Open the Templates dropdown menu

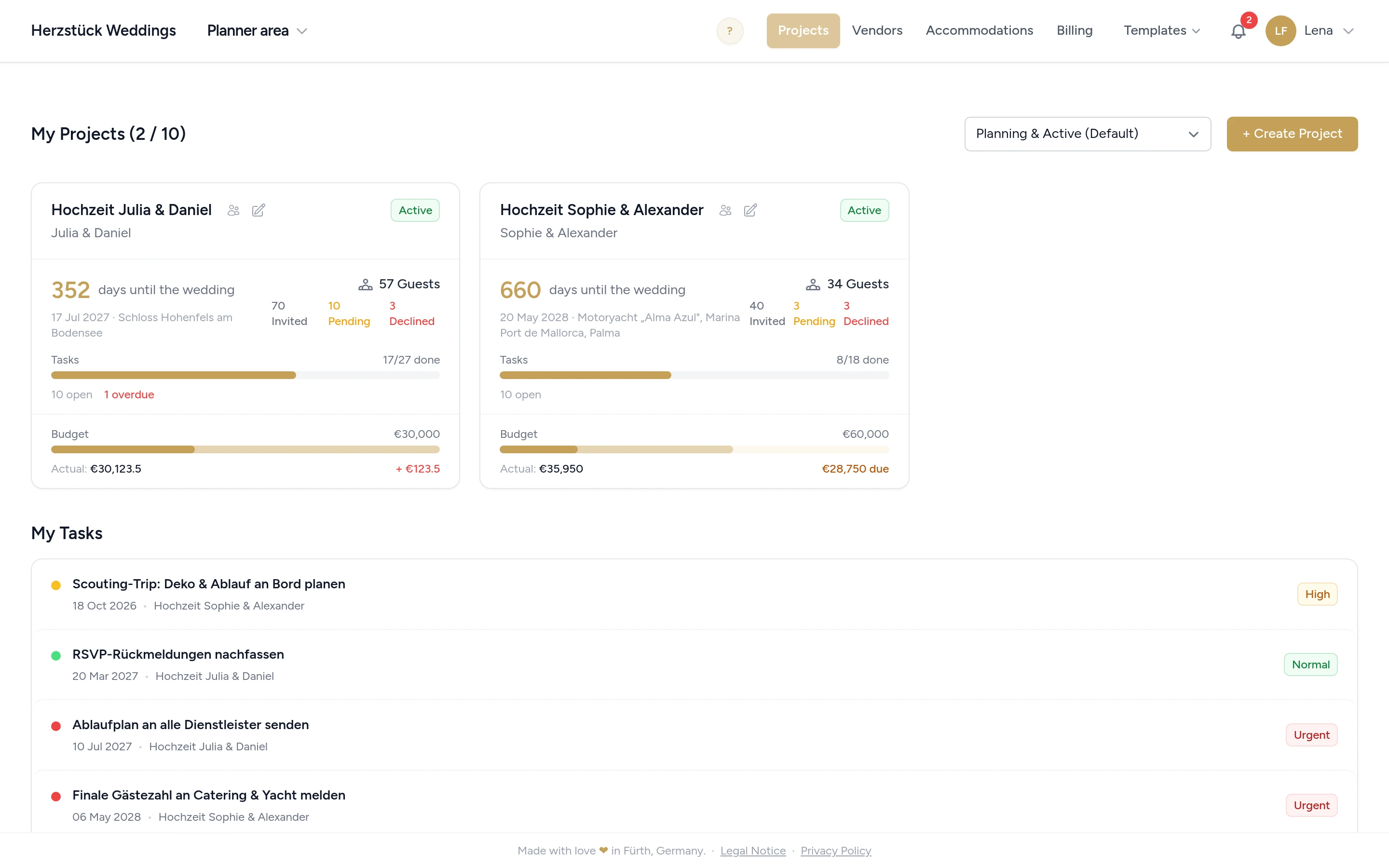coord(1162,31)
